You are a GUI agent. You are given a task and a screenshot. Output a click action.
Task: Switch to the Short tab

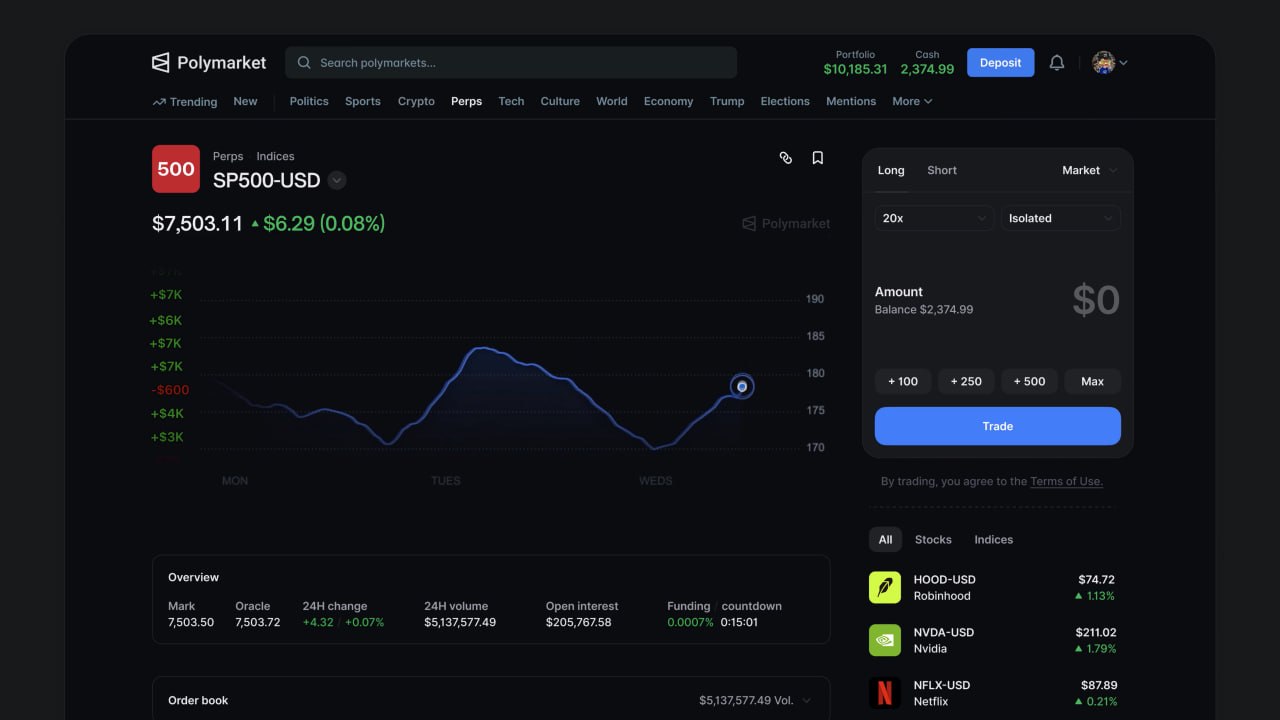click(942, 171)
